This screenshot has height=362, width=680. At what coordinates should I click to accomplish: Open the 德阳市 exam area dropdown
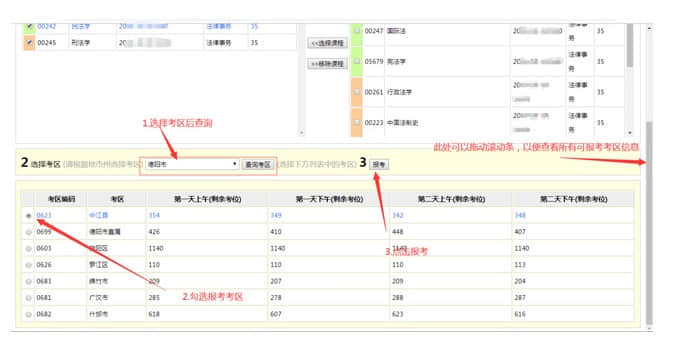(x=192, y=164)
